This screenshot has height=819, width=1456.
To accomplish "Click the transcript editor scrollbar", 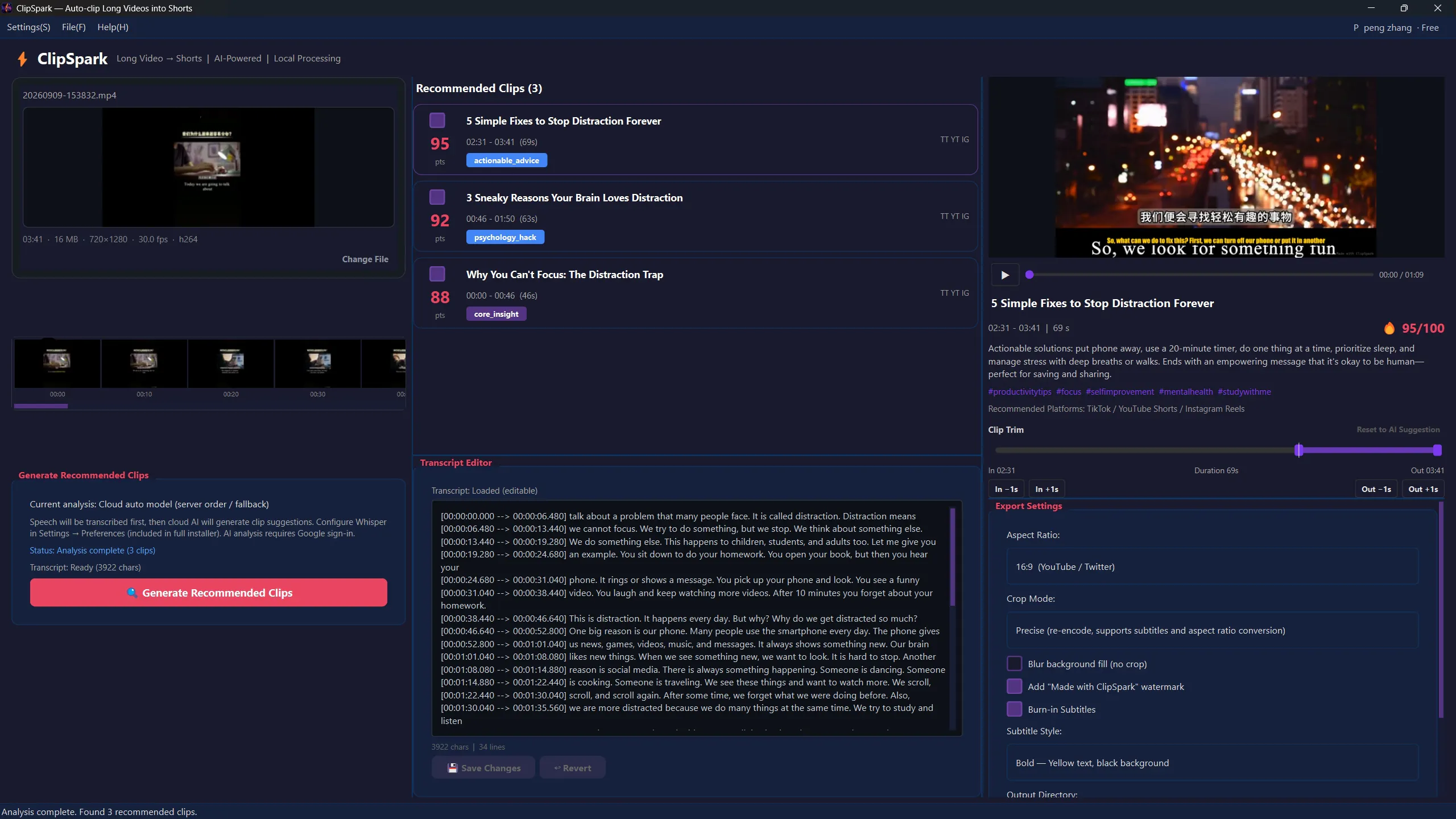I will (953, 557).
